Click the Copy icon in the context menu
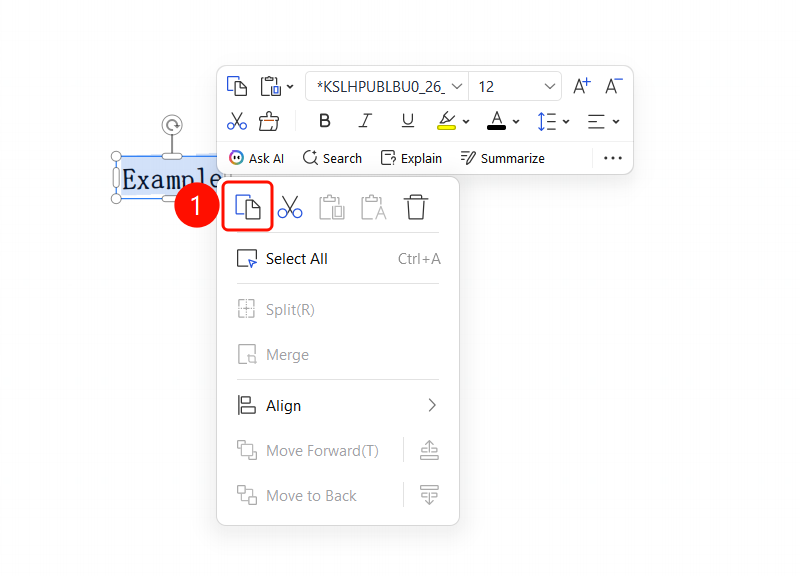The width and height of the screenshot is (800, 576). 247,207
